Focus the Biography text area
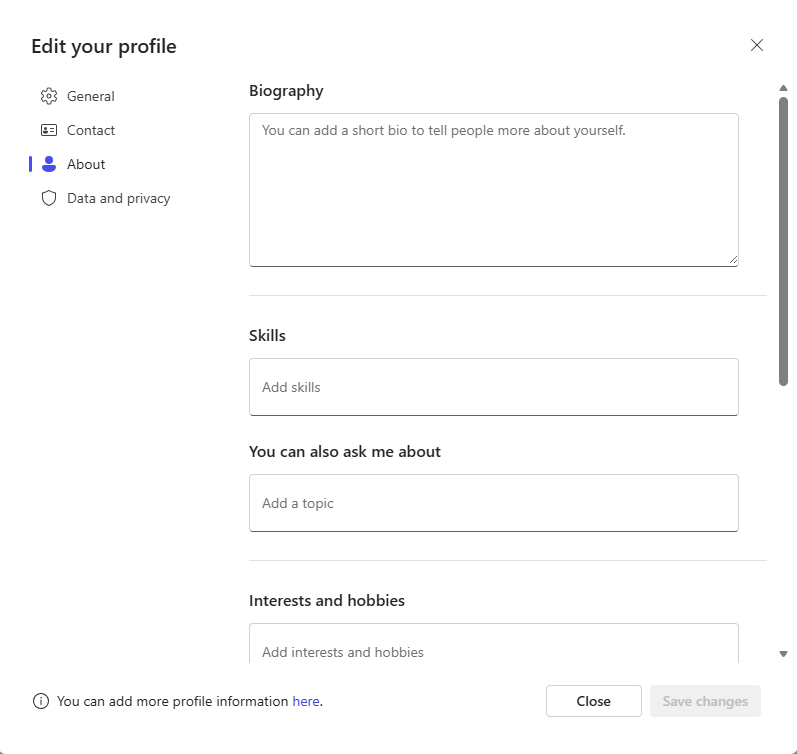This screenshot has width=797, height=754. point(493,190)
